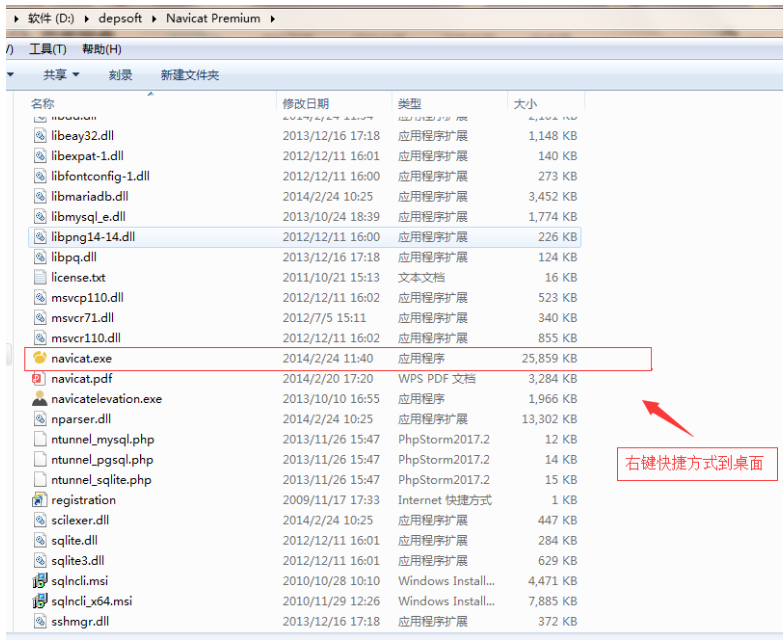This screenshot has height=640, width=783.
Task: Click the sshmgr.dll file icon
Action: (40, 622)
